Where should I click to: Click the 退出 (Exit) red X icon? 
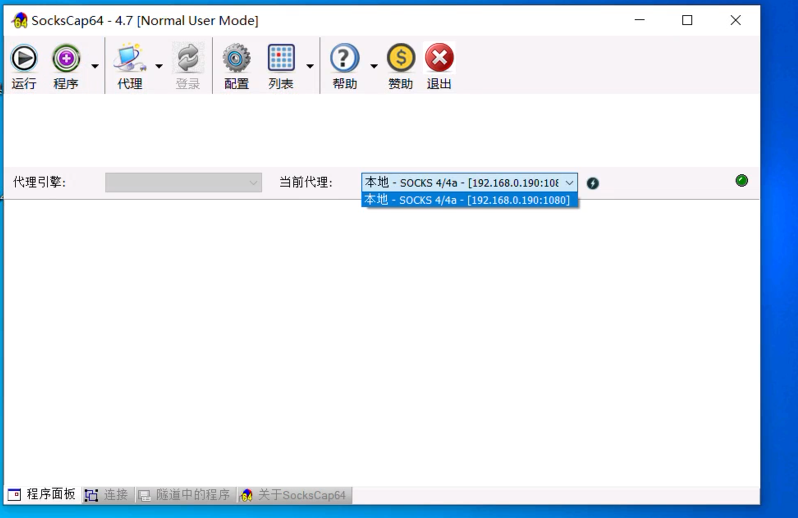[439, 58]
